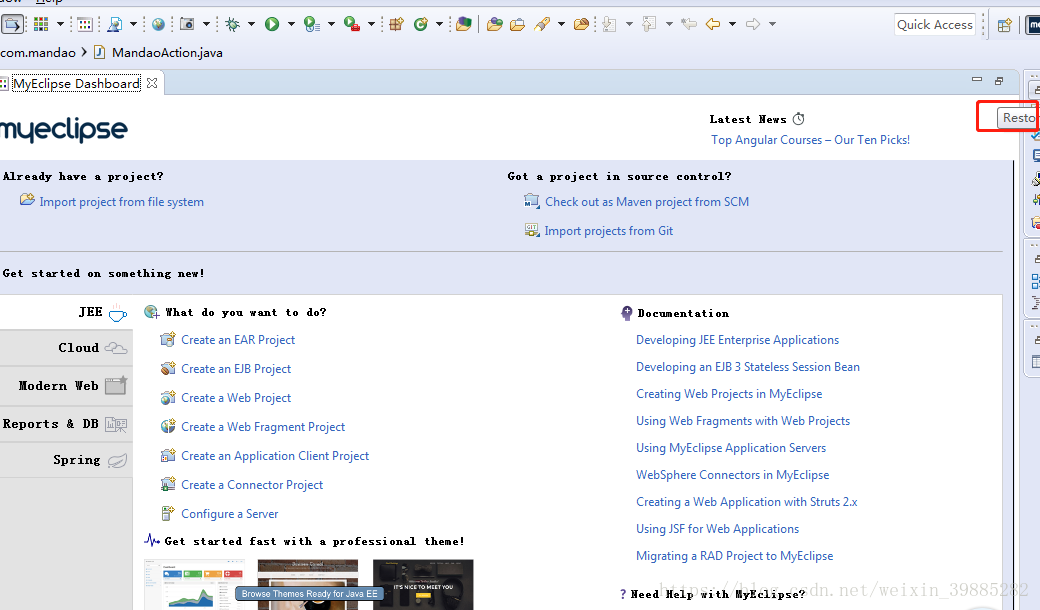Click the Open Type icon

coord(494,25)
